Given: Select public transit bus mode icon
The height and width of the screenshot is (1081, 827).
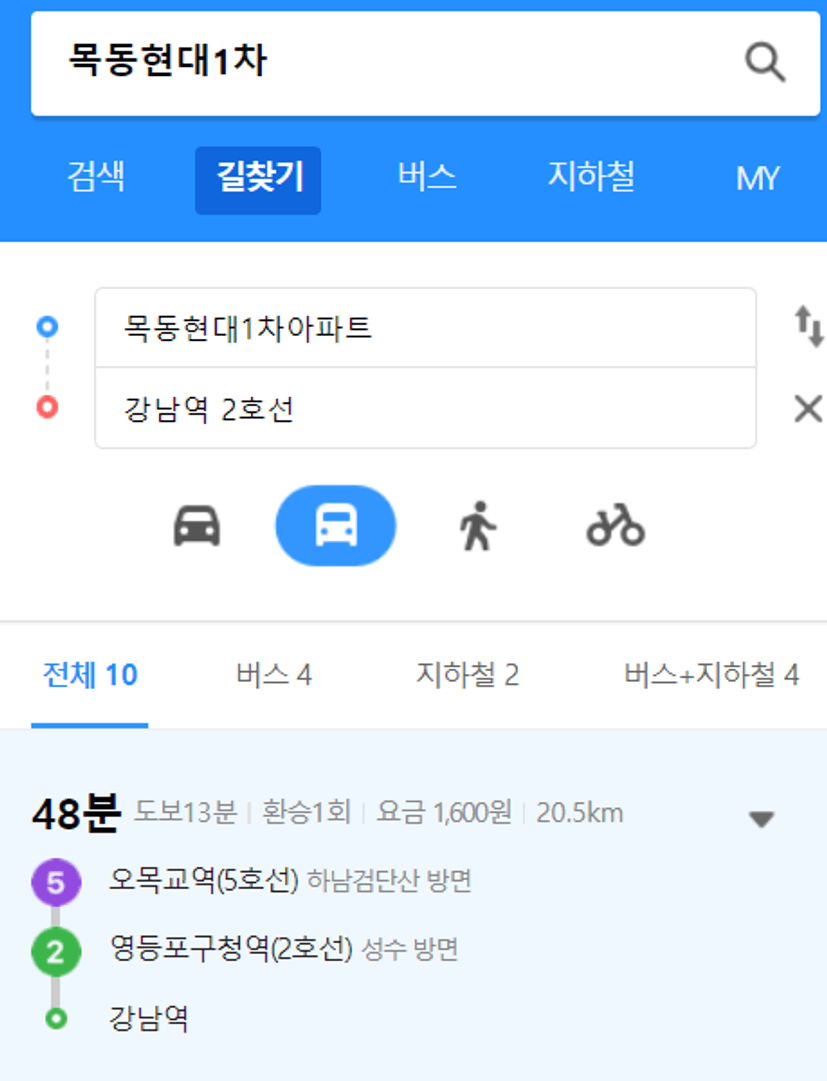Looking at the screenshot, I should pos(336,526).
